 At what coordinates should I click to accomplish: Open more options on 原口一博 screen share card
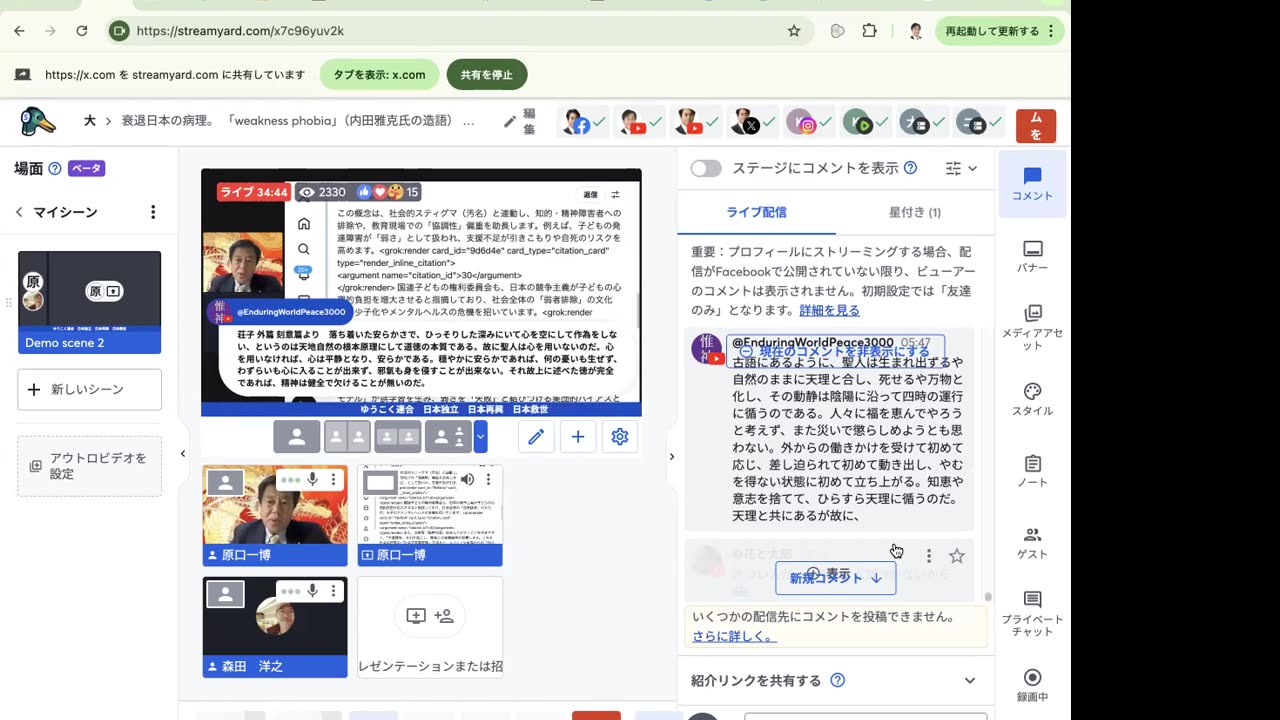pyautogui.click(x=488, y=480)
